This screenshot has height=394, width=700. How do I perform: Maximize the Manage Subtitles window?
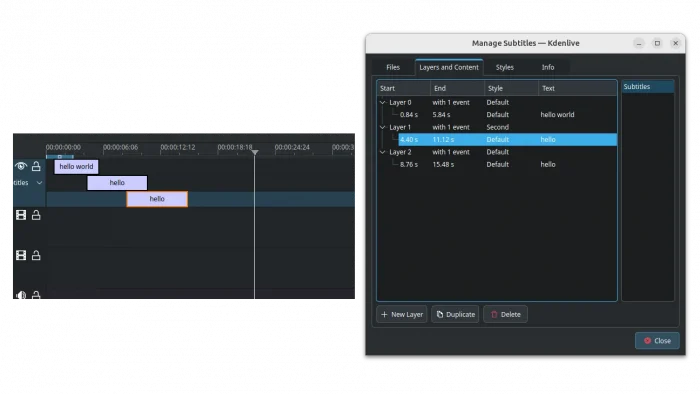657,43
